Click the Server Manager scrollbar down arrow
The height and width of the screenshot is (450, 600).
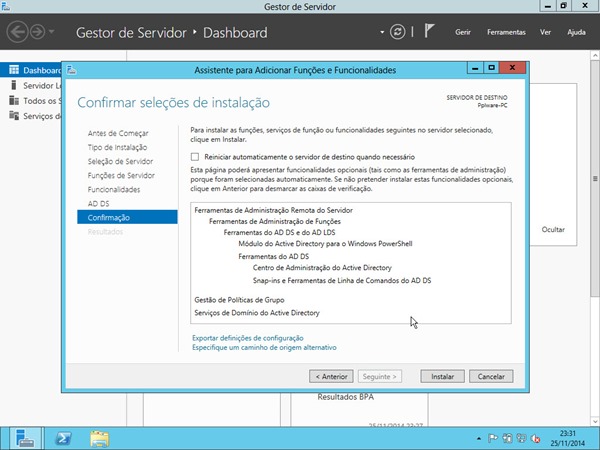[595, 421]
